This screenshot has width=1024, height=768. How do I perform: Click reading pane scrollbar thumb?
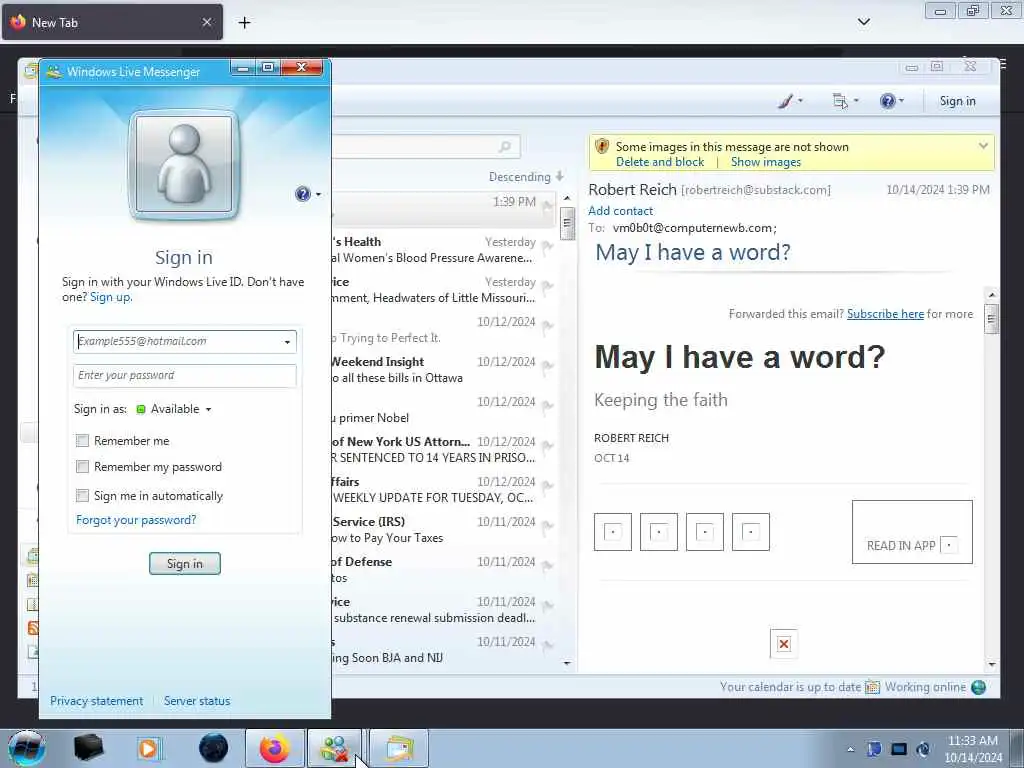(991, 319)
